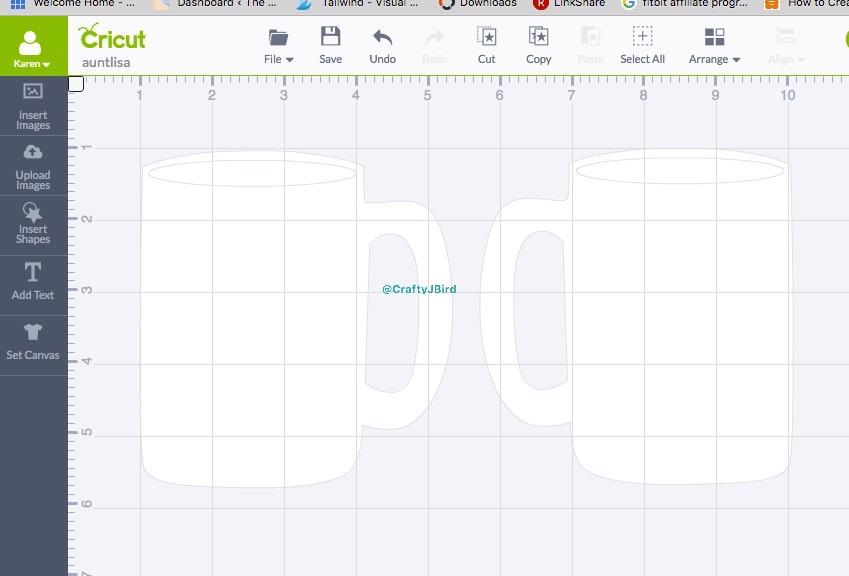The image size is (849, 576).
Task: Open the Insert Images panel
Action: [33, 106]
